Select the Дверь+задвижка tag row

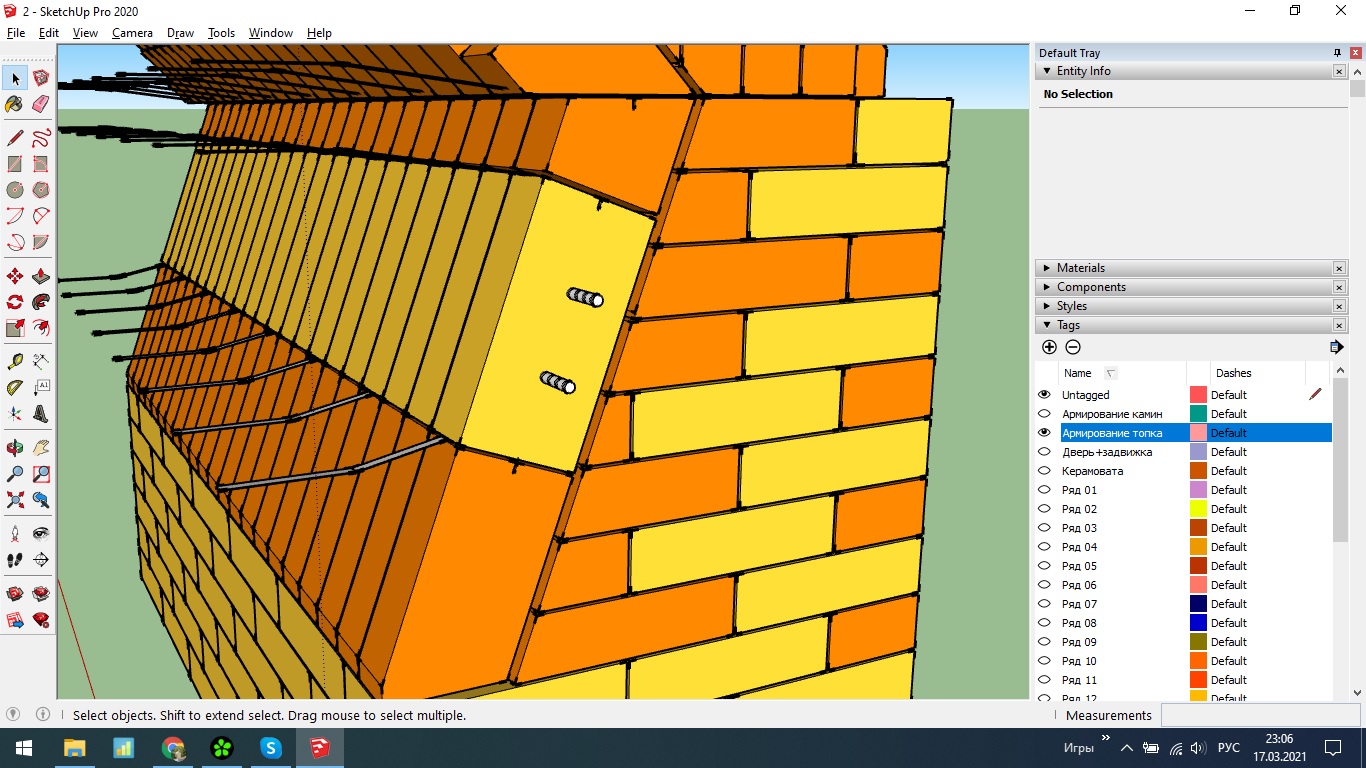point(1107,452)
